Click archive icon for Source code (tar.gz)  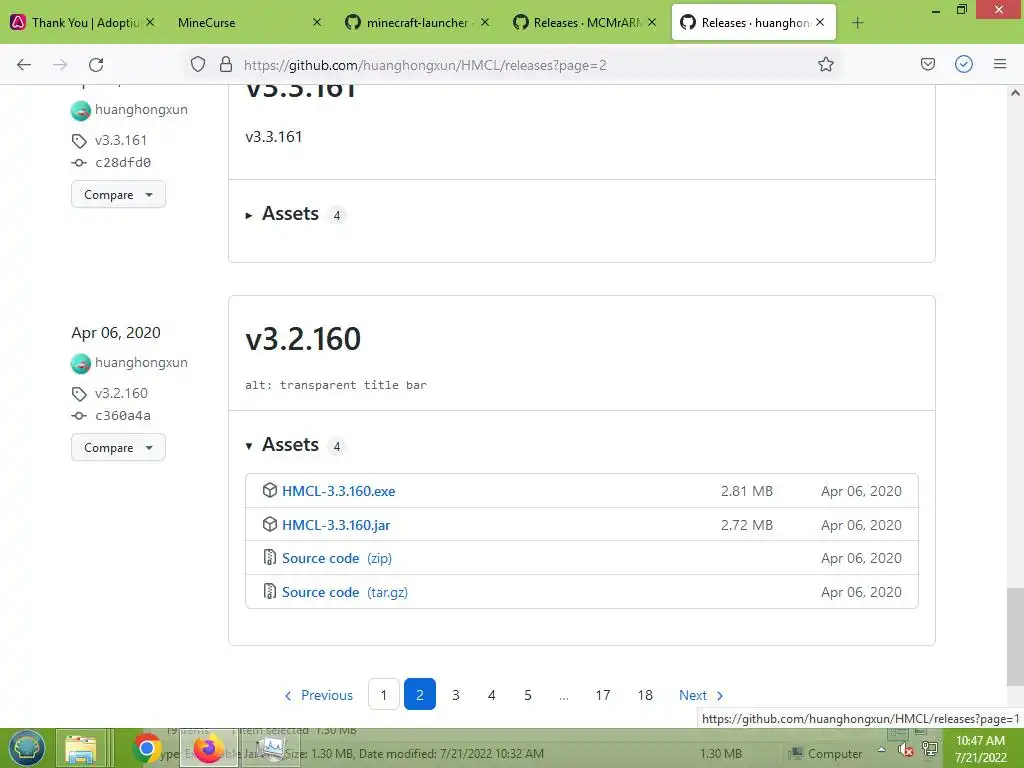coord(270,591)
